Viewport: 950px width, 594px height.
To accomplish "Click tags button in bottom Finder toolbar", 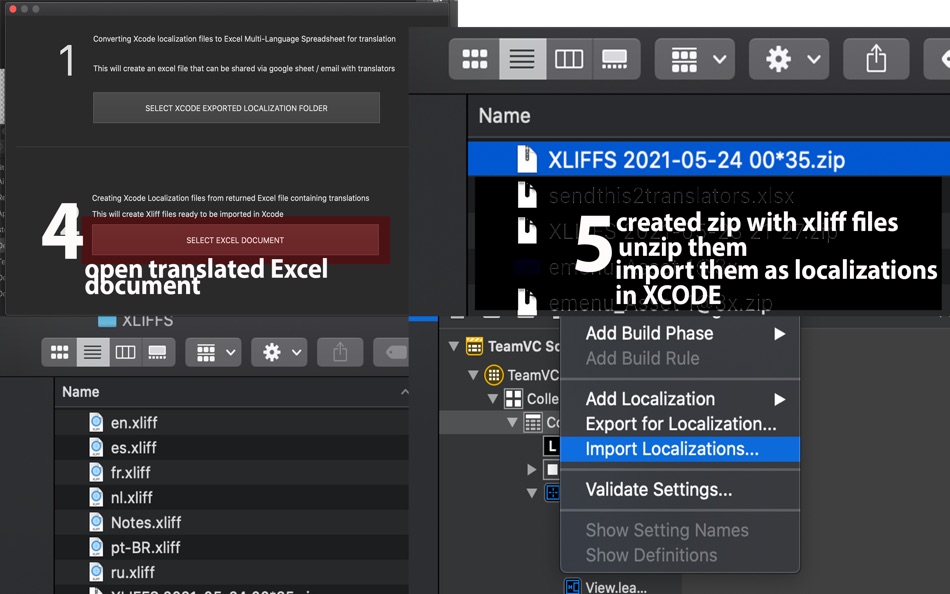I will (393, 352).
